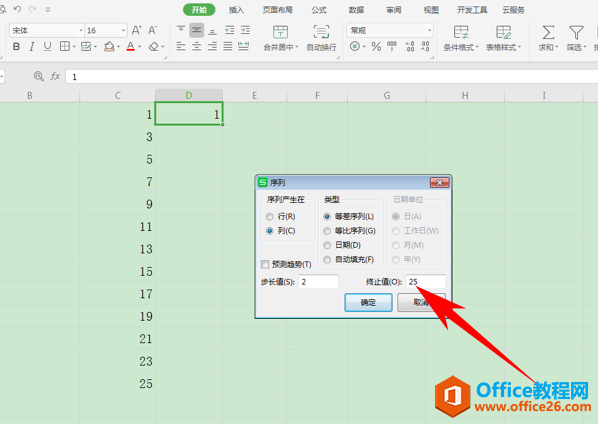Confirm the Series dialog with OK

(x=368, y=302)
